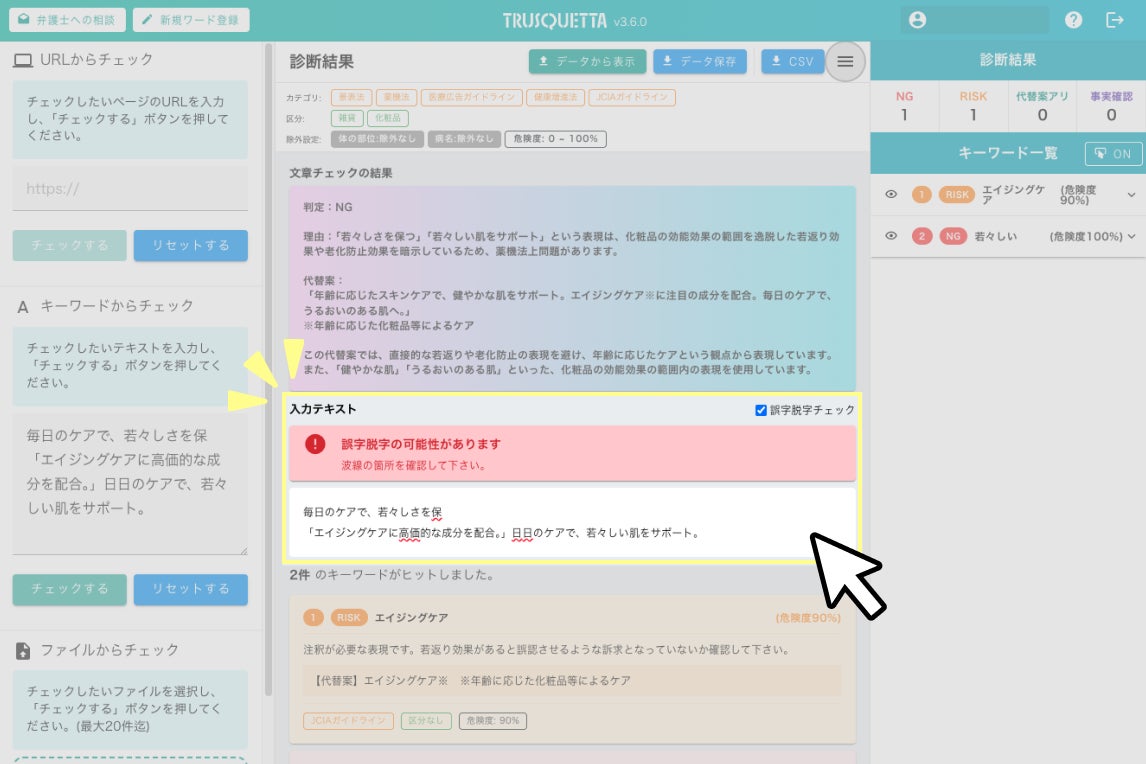Open the user account icon
This screenshot has height=764, width=1146.
[917, 20]
